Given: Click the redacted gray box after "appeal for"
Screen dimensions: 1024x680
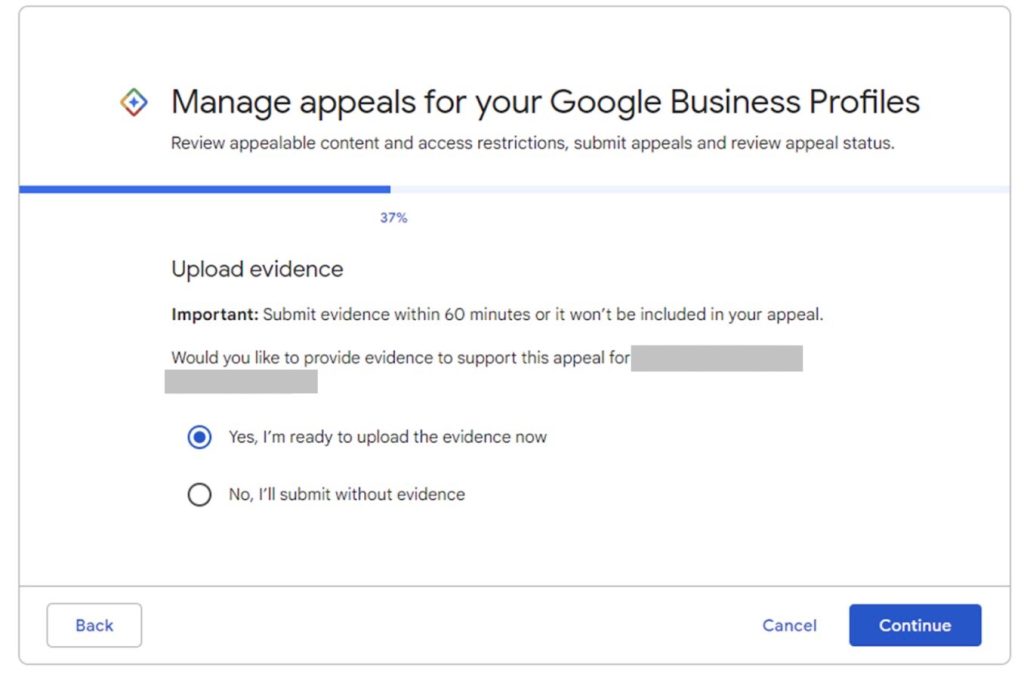Looking at the screenshot, I should [717, 358].
